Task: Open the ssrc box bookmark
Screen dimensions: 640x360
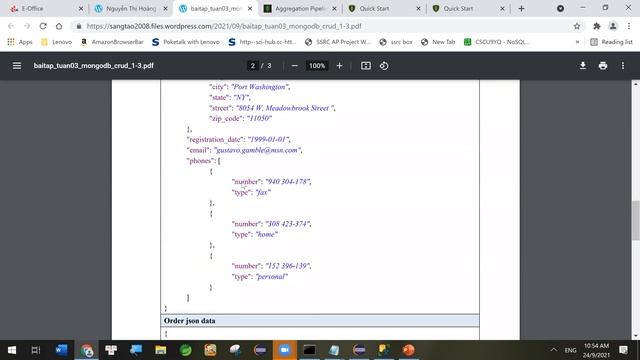Action: click(396, 42)
